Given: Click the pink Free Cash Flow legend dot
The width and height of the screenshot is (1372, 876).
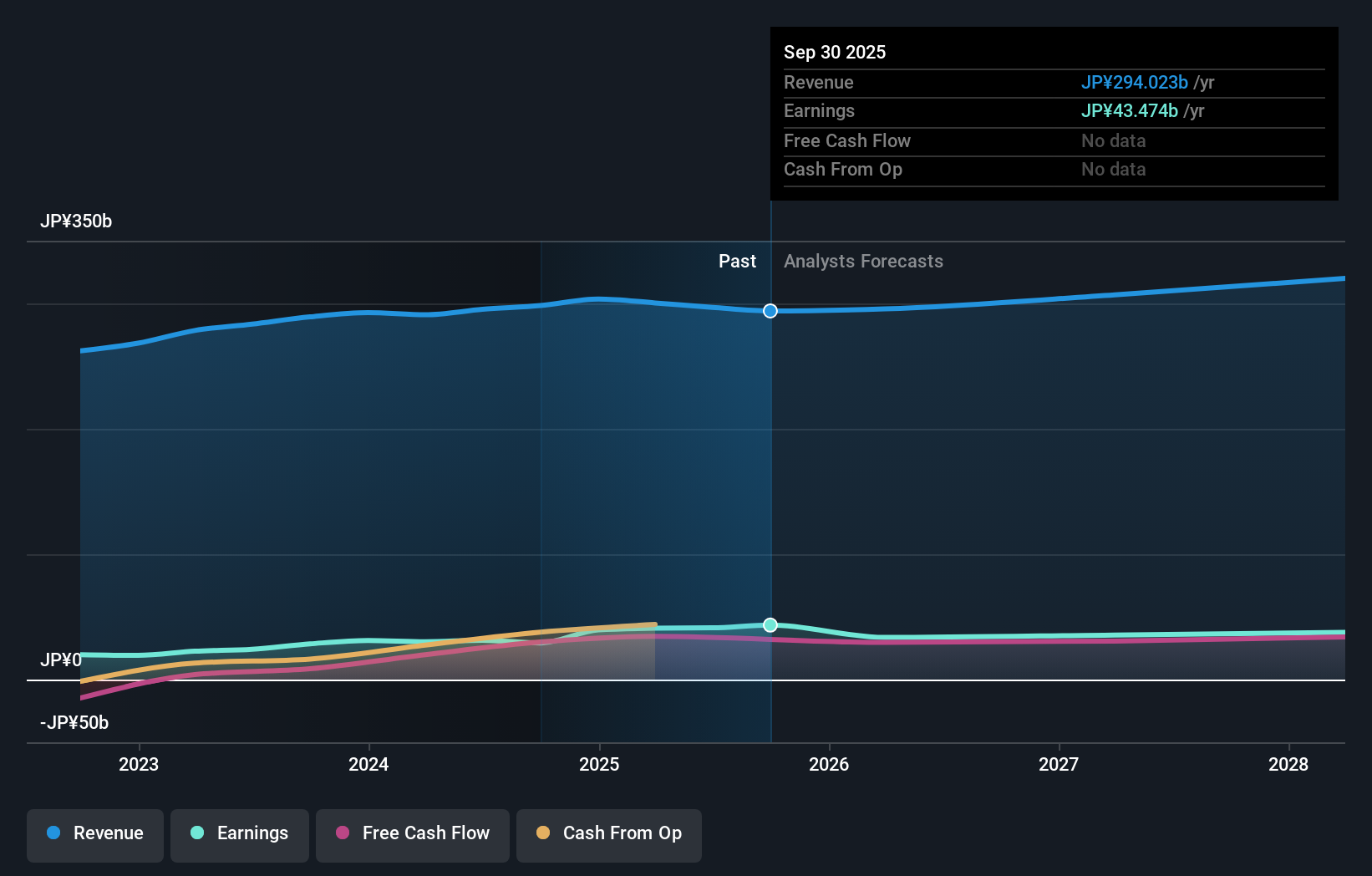Looking at the screenshot, I should click(343, 833).
